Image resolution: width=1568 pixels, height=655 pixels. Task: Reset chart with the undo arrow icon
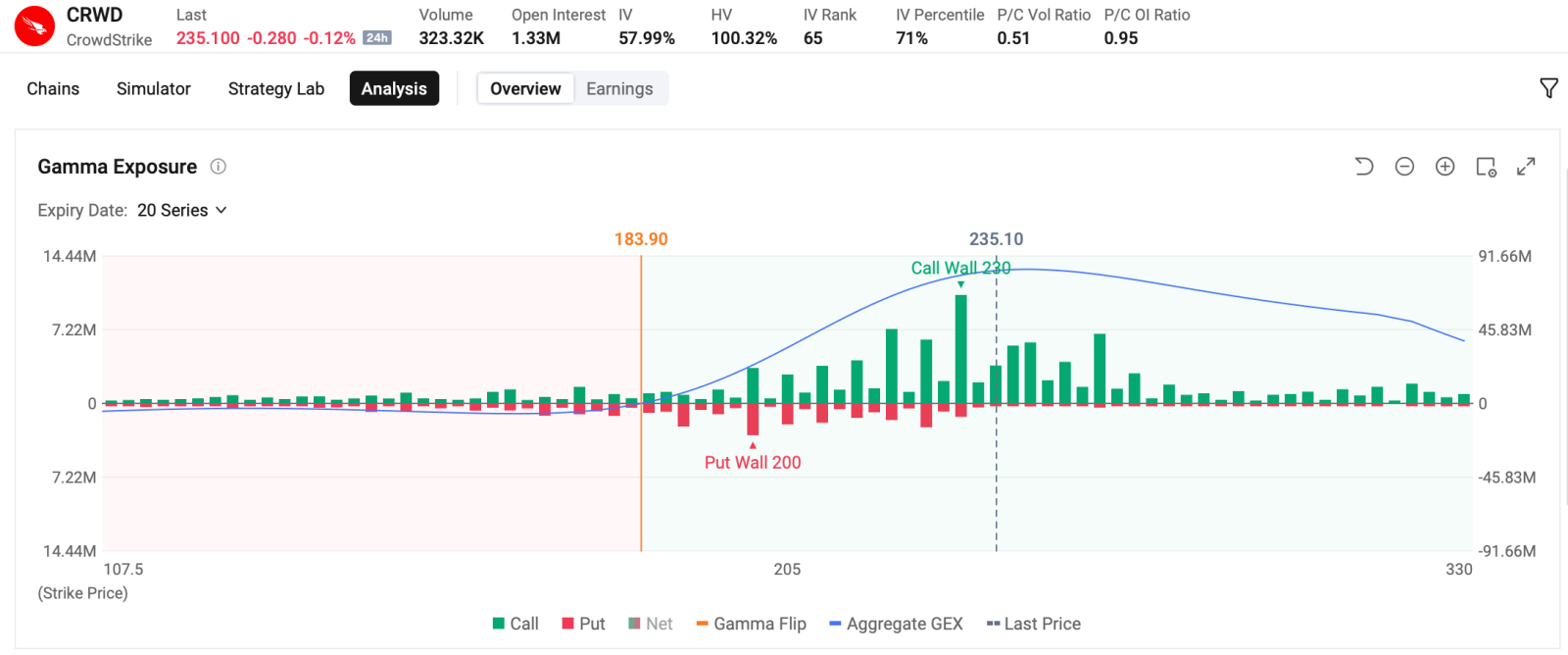point(1363,167)
